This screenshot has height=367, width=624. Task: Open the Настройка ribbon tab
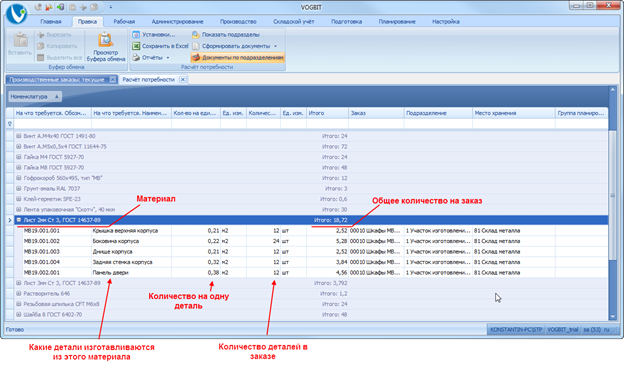click(x=446, y=21)
